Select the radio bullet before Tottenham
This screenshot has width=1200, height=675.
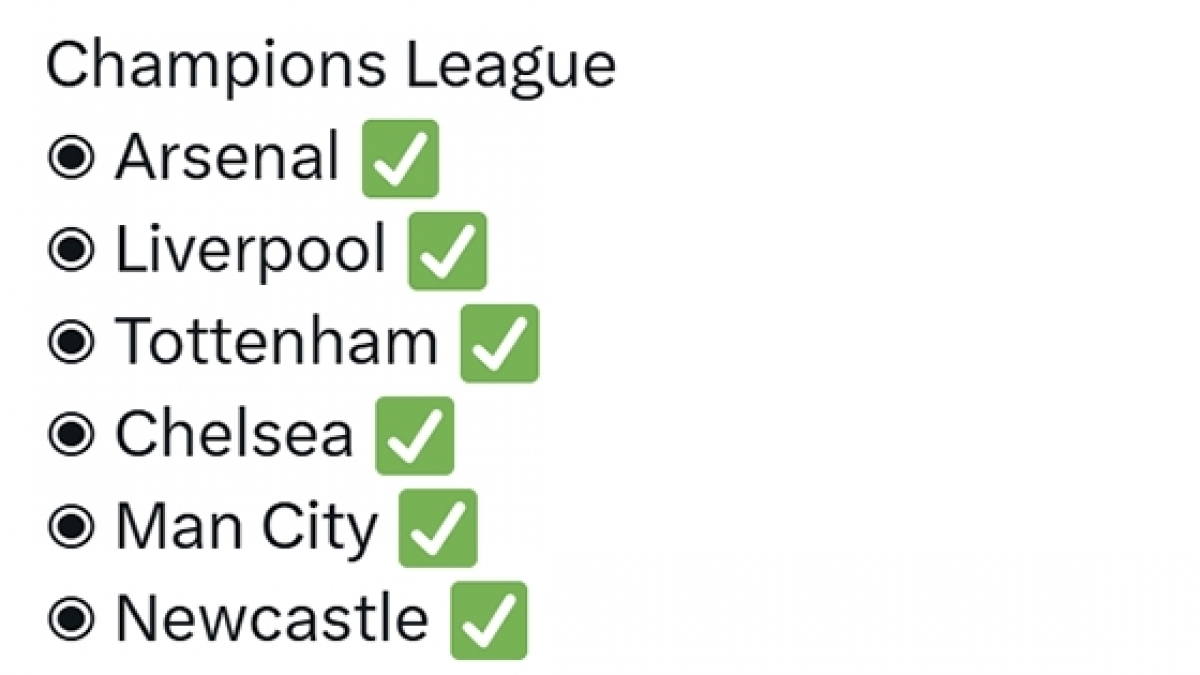point(71,343)
